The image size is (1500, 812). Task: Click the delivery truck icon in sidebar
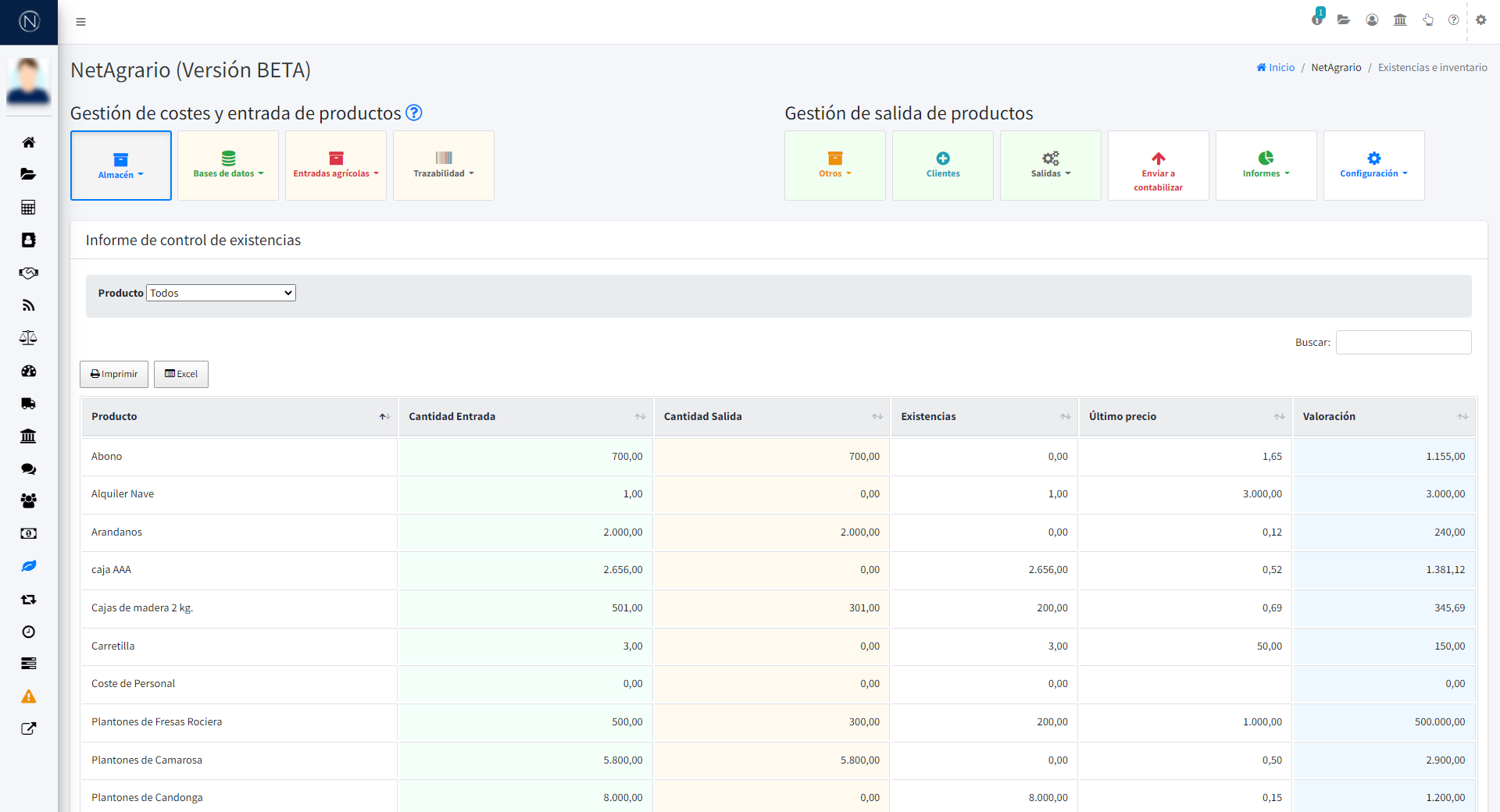[x=29, y=404]
